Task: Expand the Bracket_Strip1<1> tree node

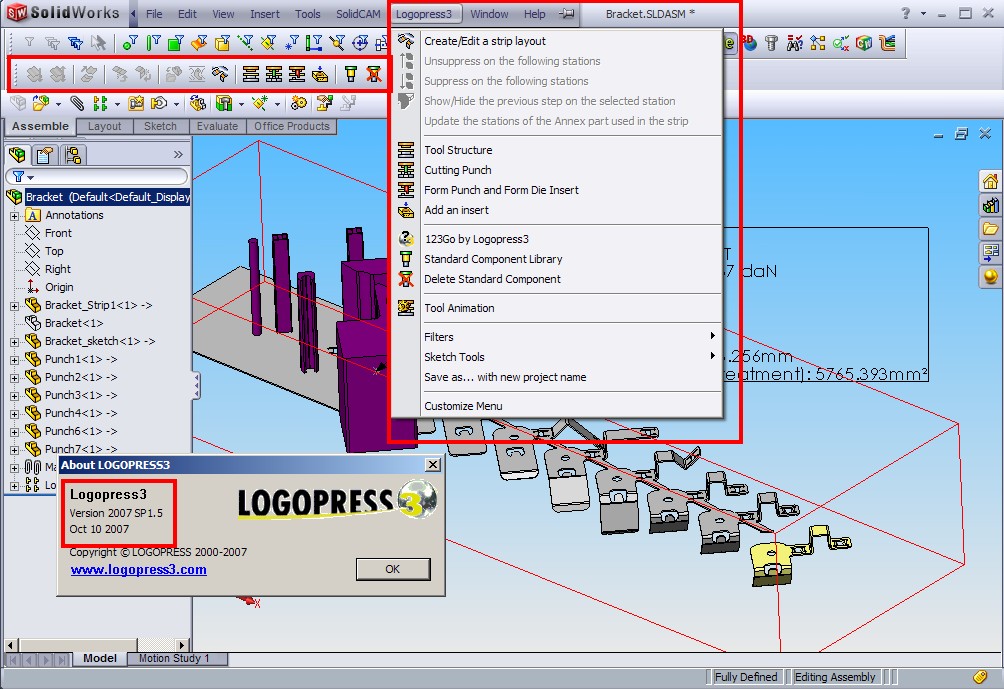Action: (x=15, y=305)
